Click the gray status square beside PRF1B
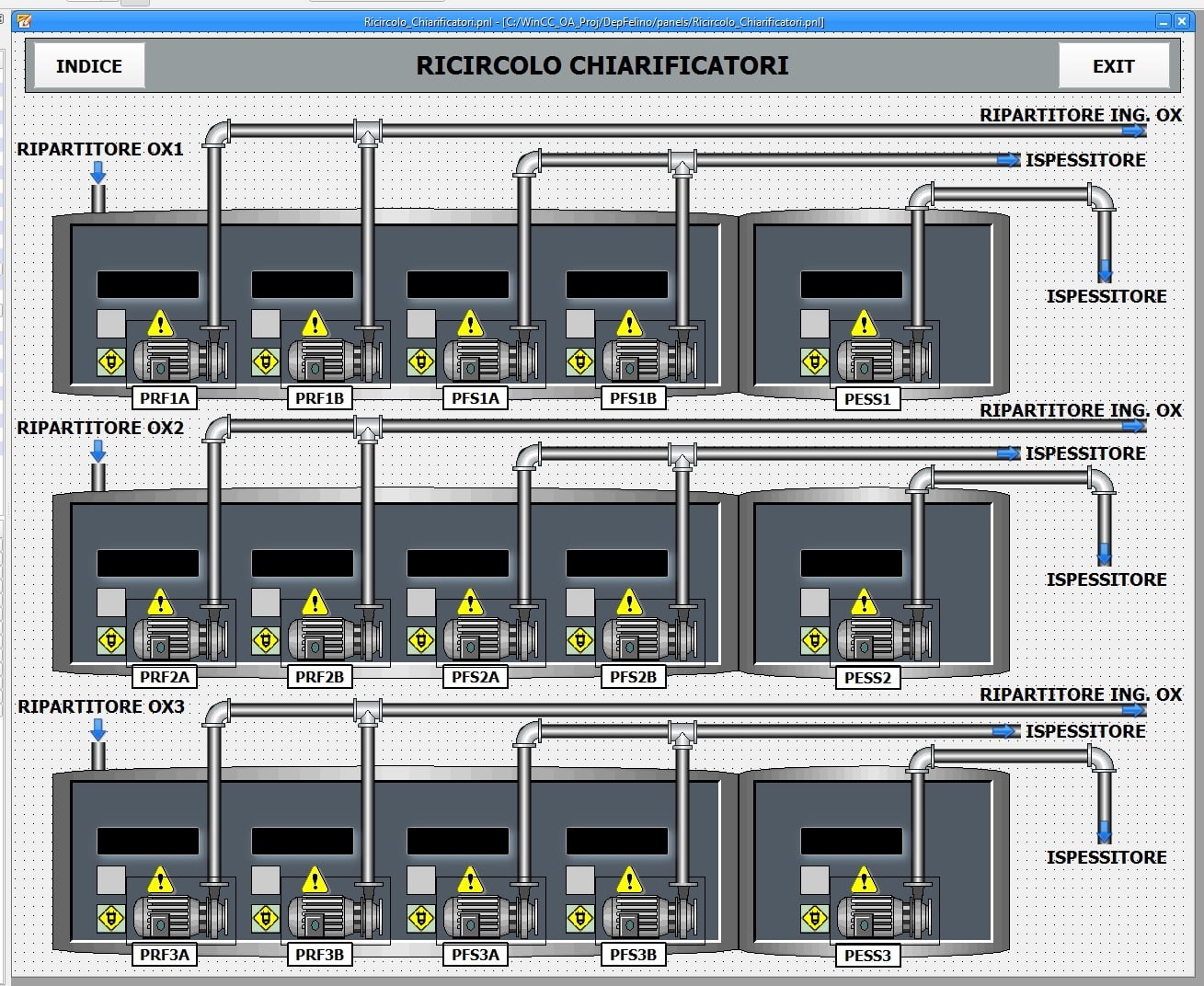Image resolution: width=1204 pixels, height=986 pixels. (266, 324)
